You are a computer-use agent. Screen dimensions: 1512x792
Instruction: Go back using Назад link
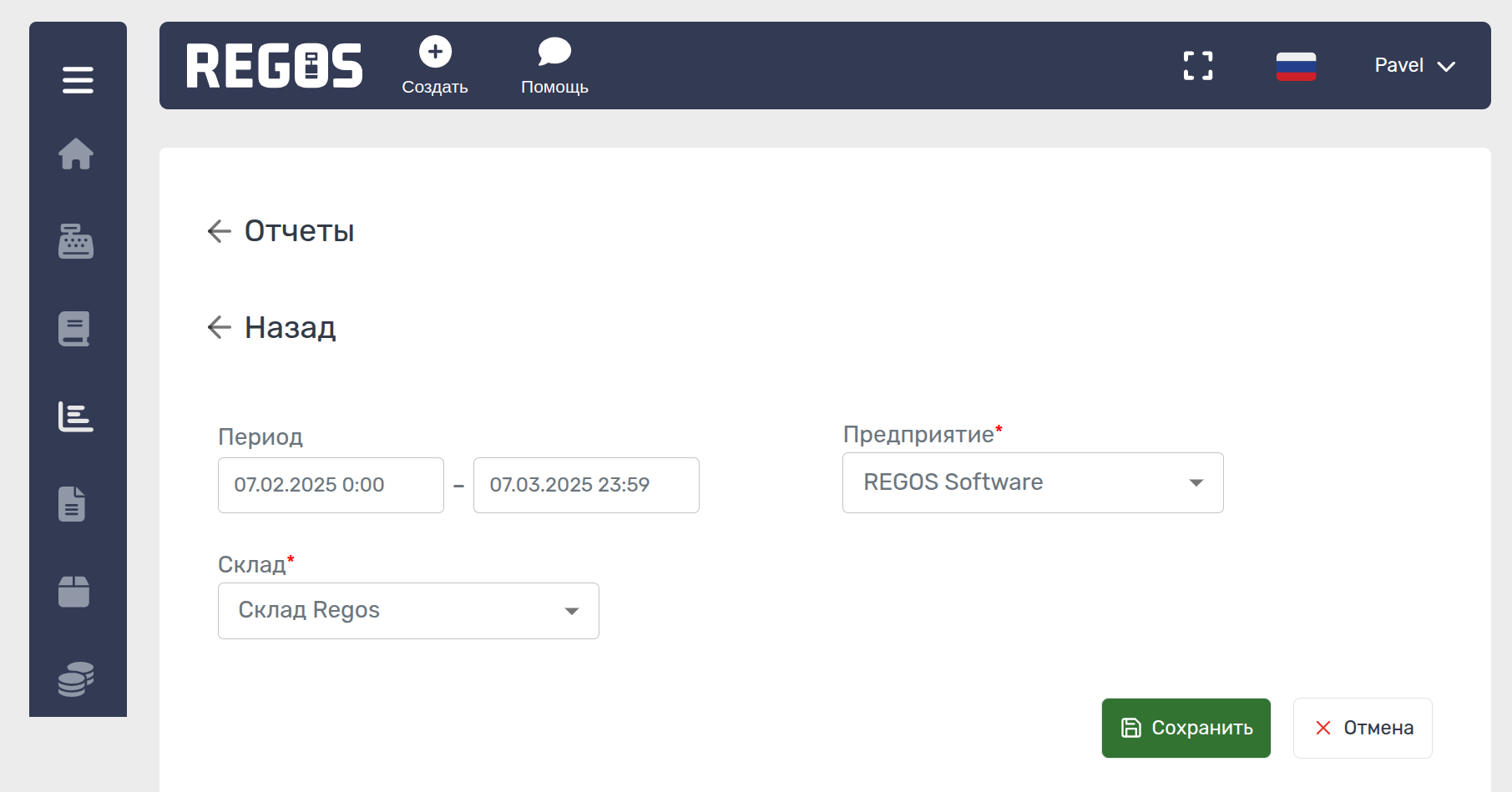coord(273,328)
